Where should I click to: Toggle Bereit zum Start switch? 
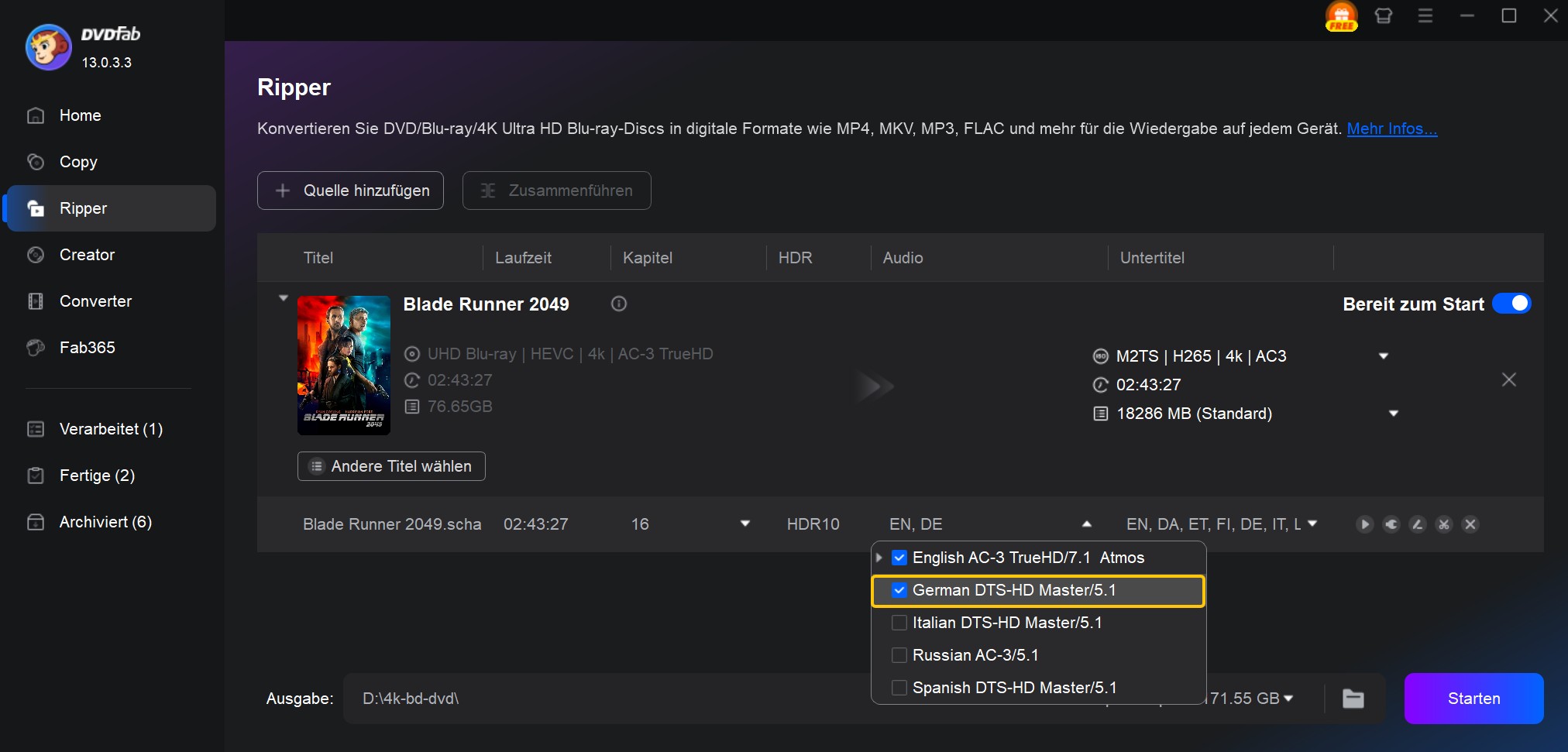pos(1511,304)
